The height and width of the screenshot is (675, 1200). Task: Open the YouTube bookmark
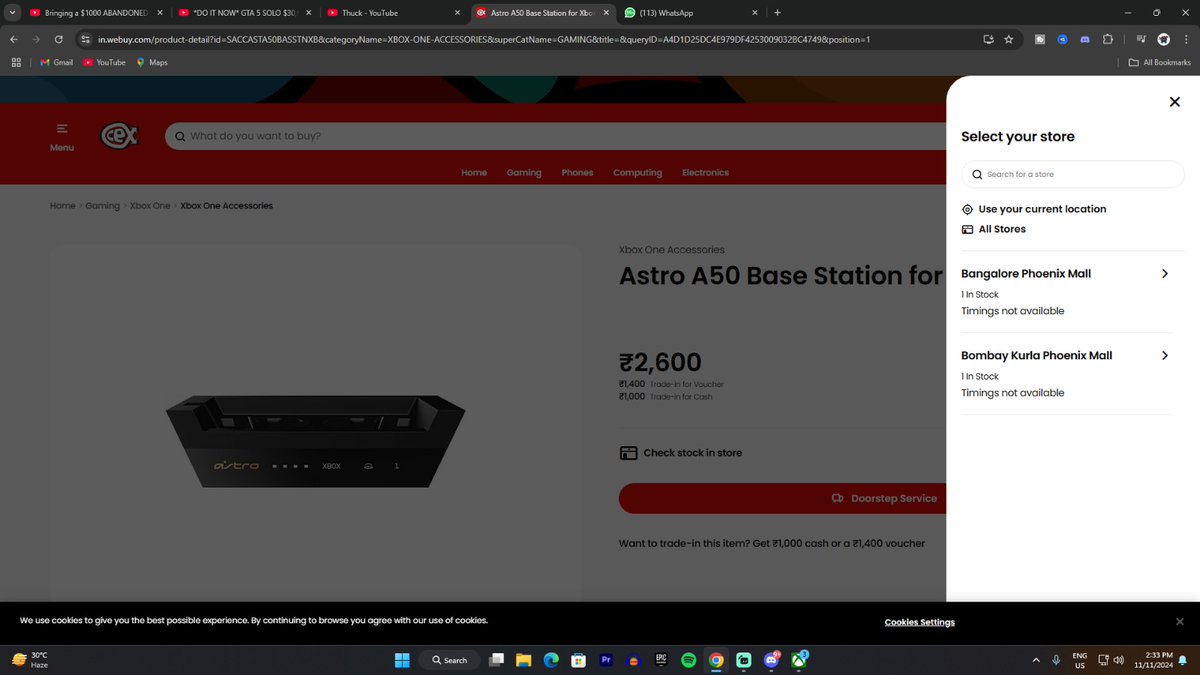pyautogui.click(x=104, y=62)
